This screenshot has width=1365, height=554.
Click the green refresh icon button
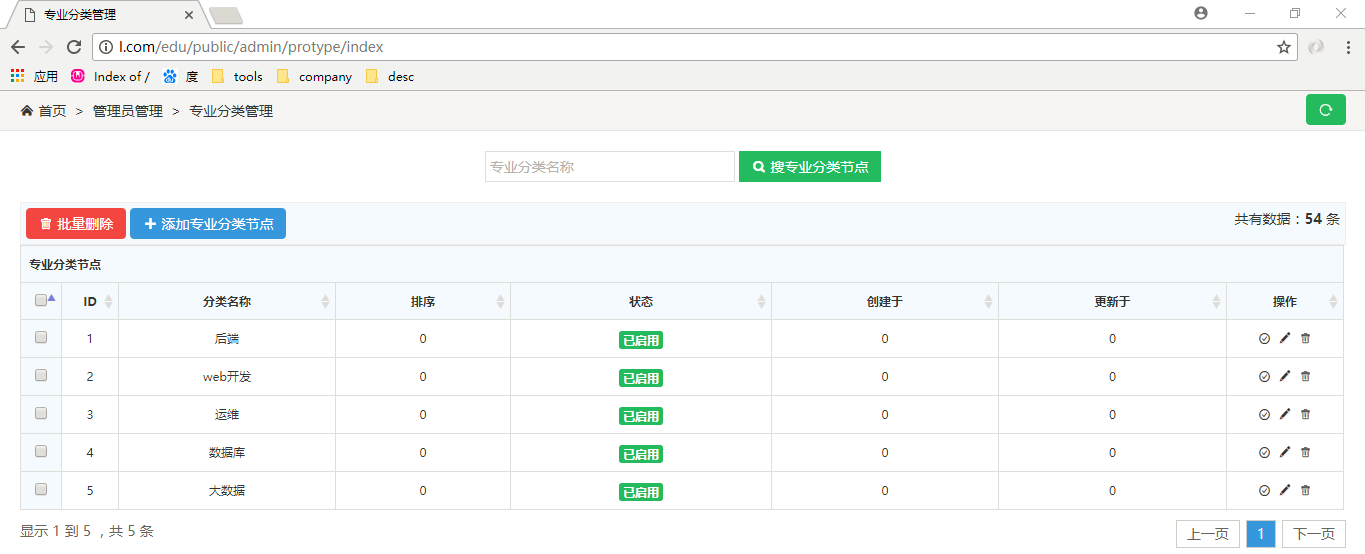pyautogui.click(x=1325, y=110)
